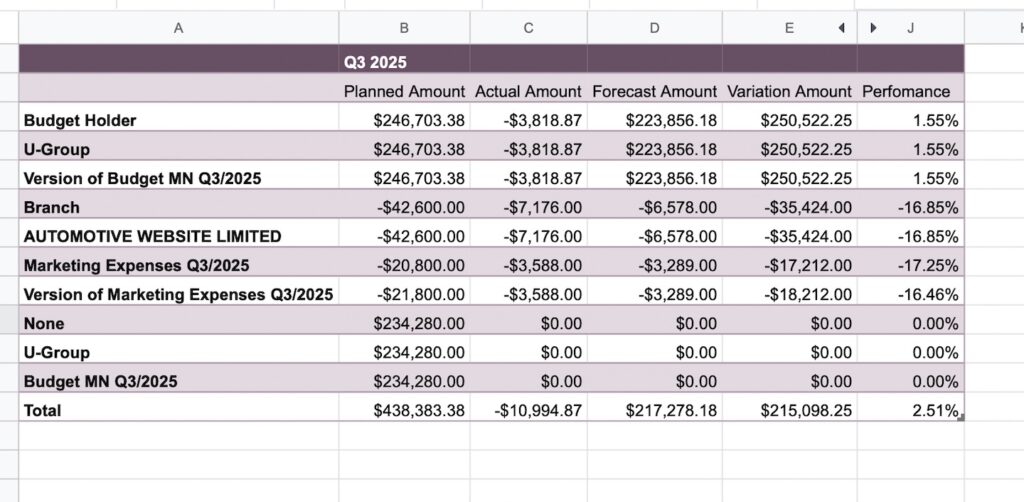Select column H header
Screen dimensions: 1024x502
click(x=994, y=28)
